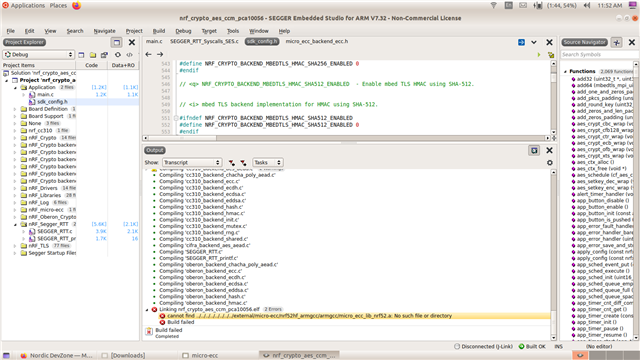Open Project Explorer options icon with blue badge
The height and width of the screenshot is (360, 640).
click(x=104, y=55)
